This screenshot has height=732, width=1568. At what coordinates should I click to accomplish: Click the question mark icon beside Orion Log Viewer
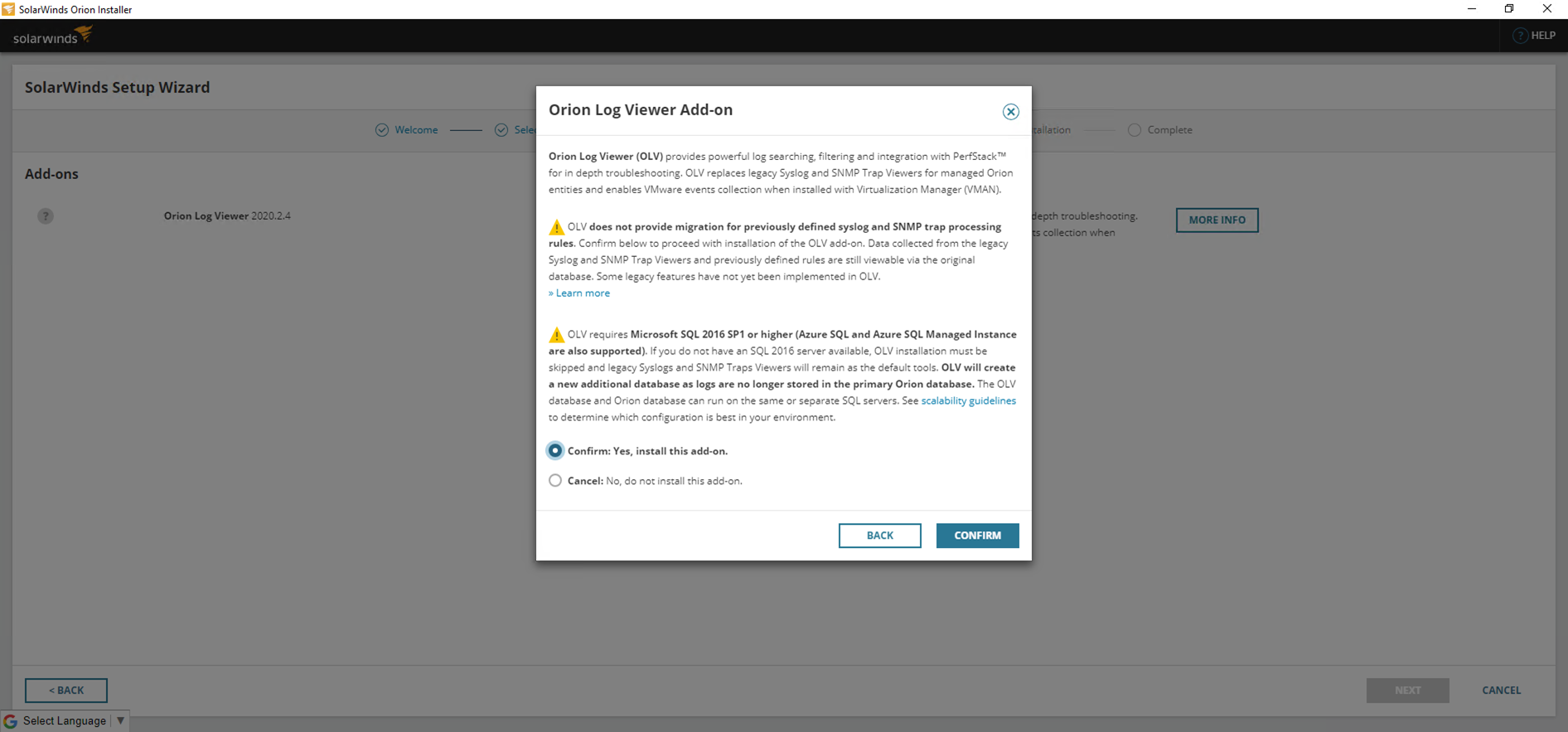(46, 216)
